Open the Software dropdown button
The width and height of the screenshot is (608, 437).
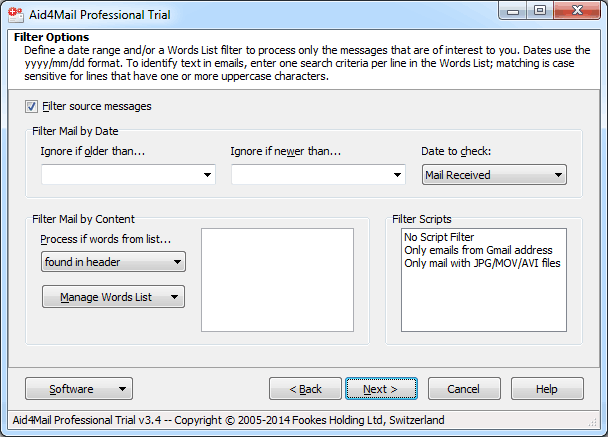(x=79, y=389)
